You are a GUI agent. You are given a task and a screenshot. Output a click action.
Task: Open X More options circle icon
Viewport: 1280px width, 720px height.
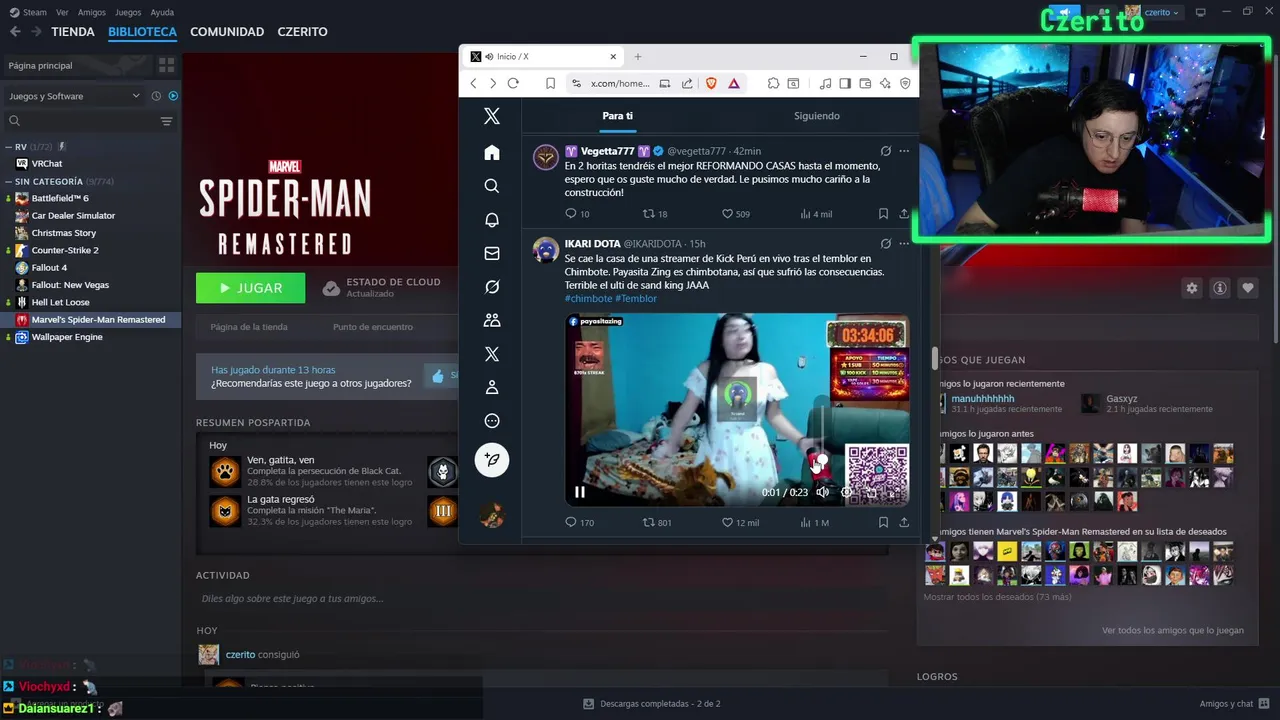click(x=491, y=421)
